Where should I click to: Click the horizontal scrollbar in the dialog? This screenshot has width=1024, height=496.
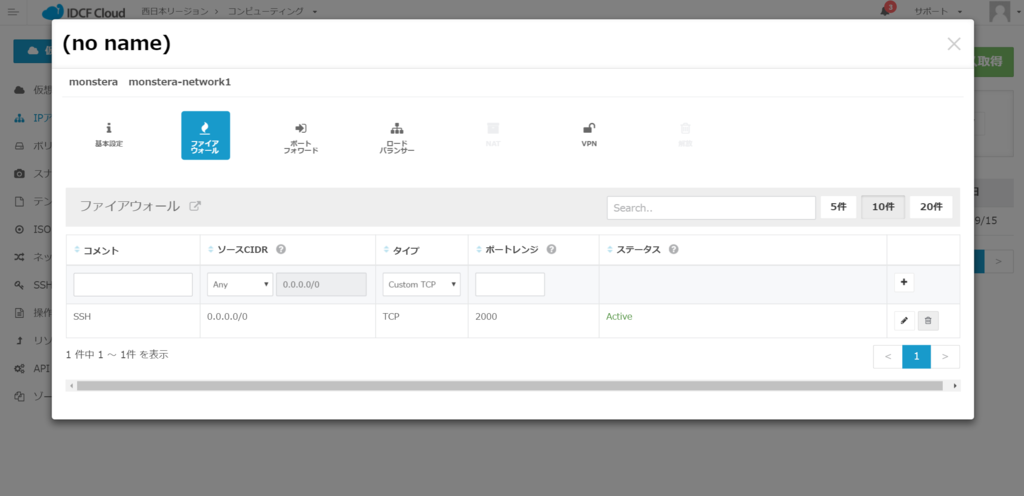pyautogui.click(x=509, y=386)
